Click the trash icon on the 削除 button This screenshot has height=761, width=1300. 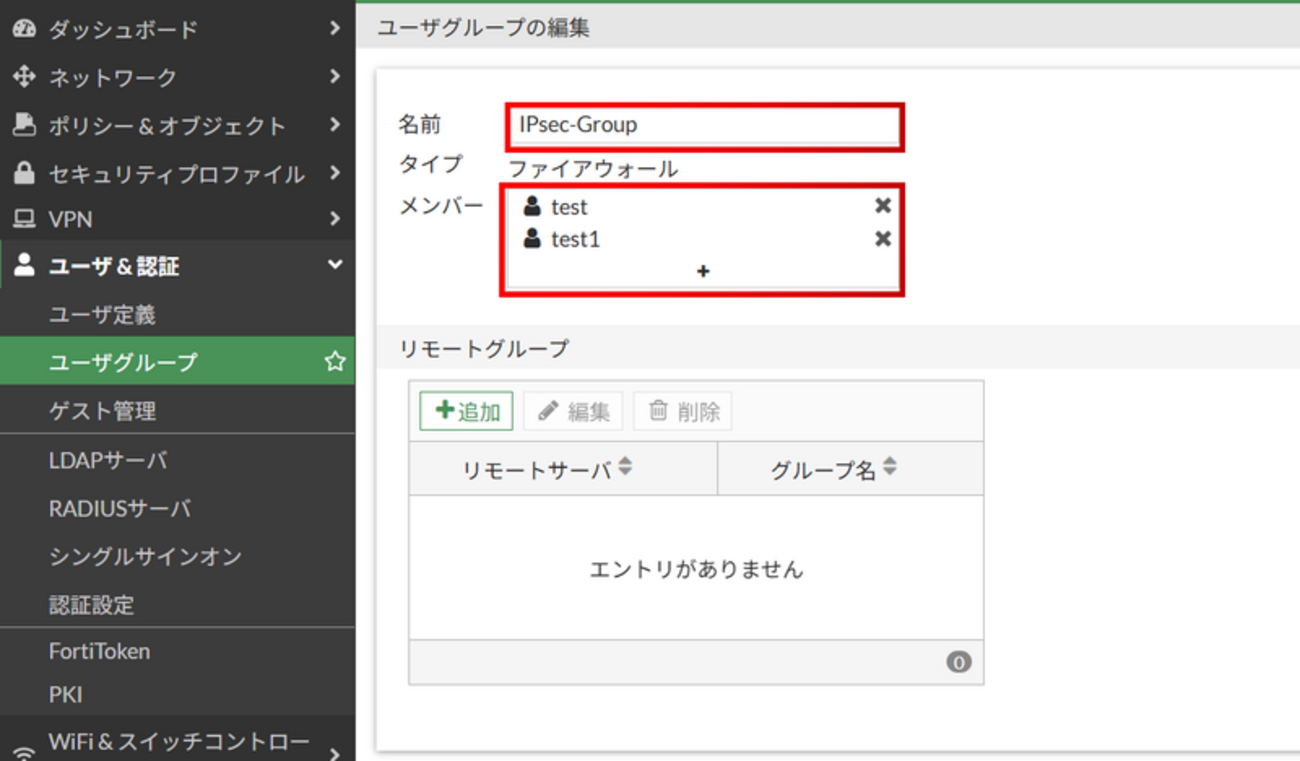point(661,410)
